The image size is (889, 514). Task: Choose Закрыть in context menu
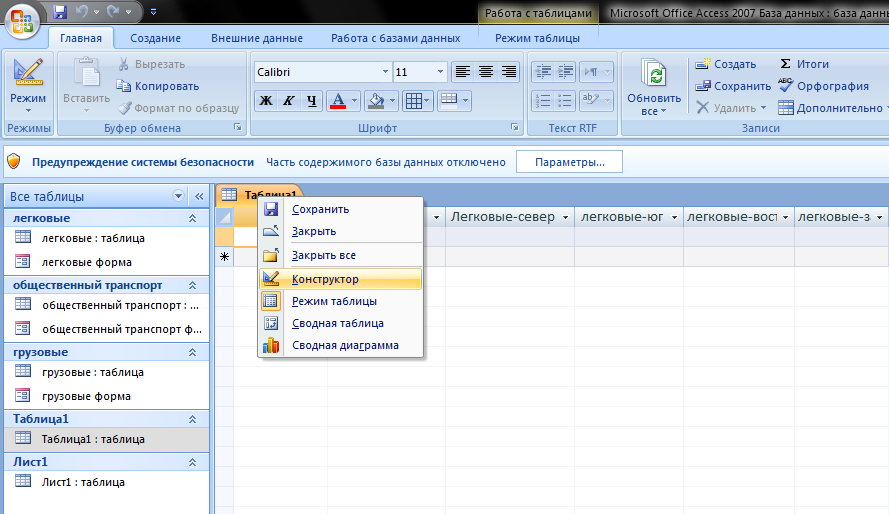point(341,231)
